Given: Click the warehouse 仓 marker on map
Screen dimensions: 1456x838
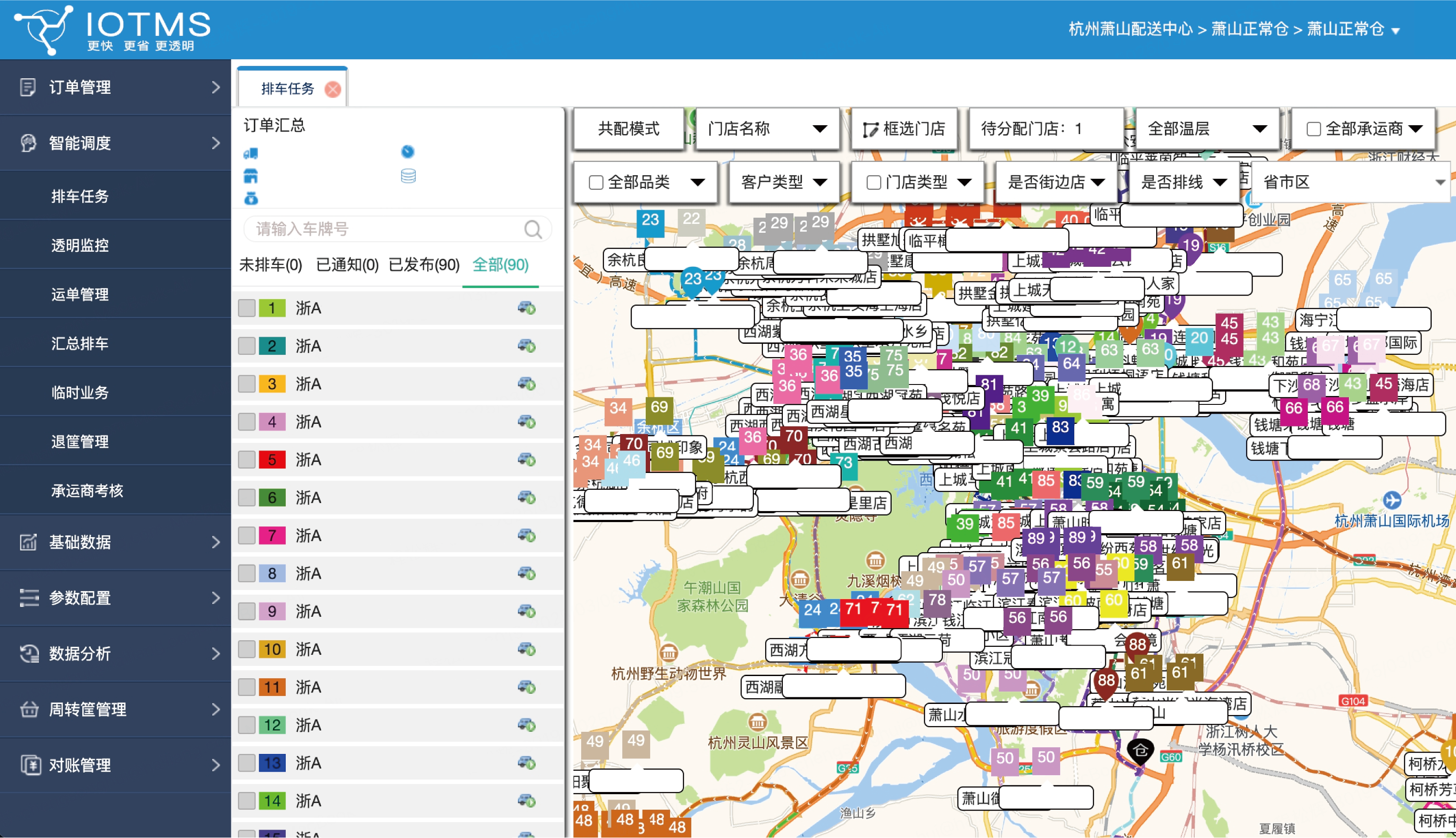Looking at the screenshot, I should [x=1140, y=750].
